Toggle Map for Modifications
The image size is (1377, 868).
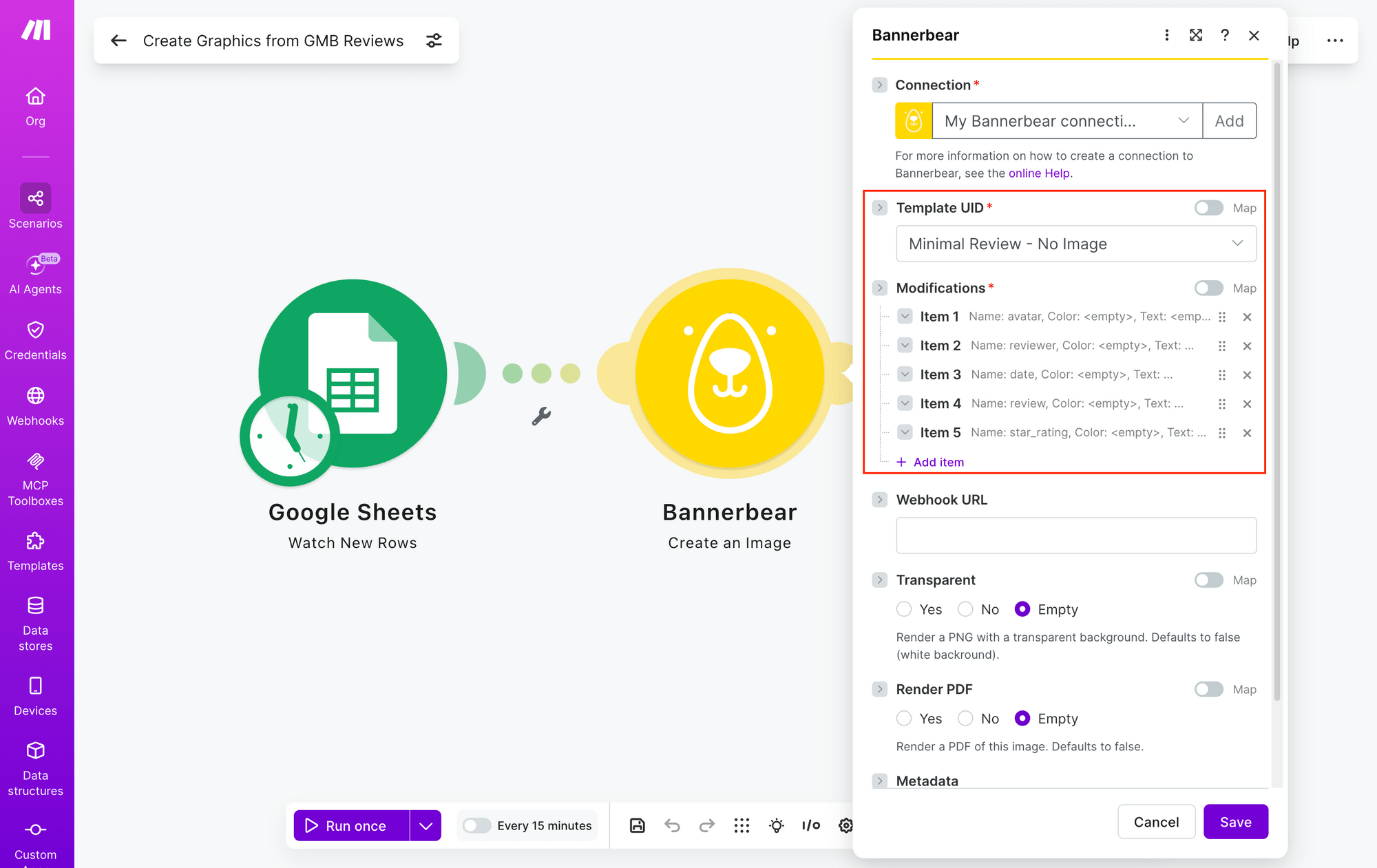(1208, 288)
